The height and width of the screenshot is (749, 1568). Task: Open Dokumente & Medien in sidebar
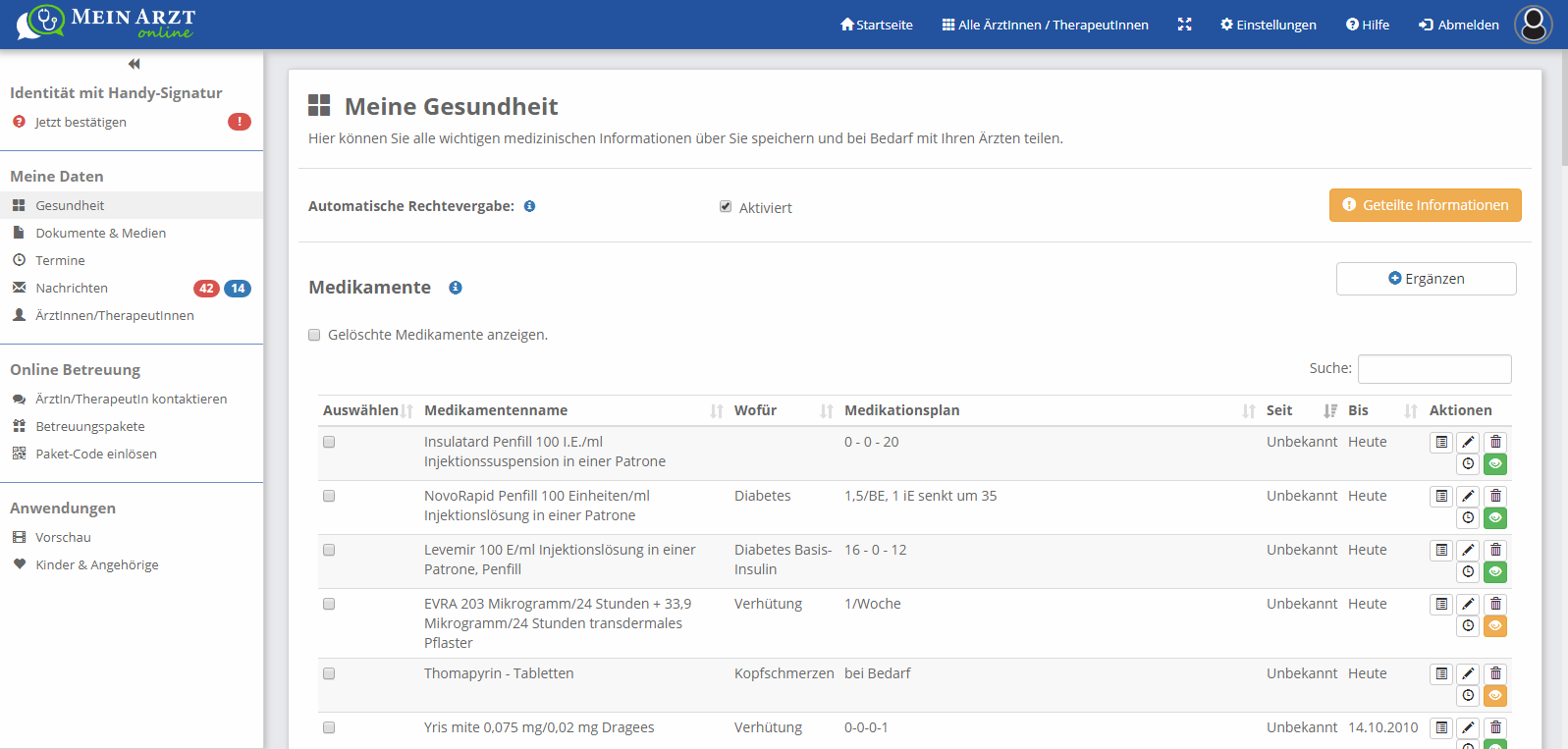[x=100, y=233]
